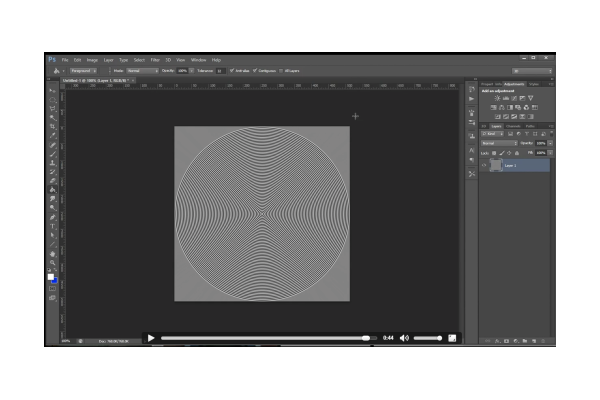
Task: Select the Crop tool
Action: pos(52,127)
